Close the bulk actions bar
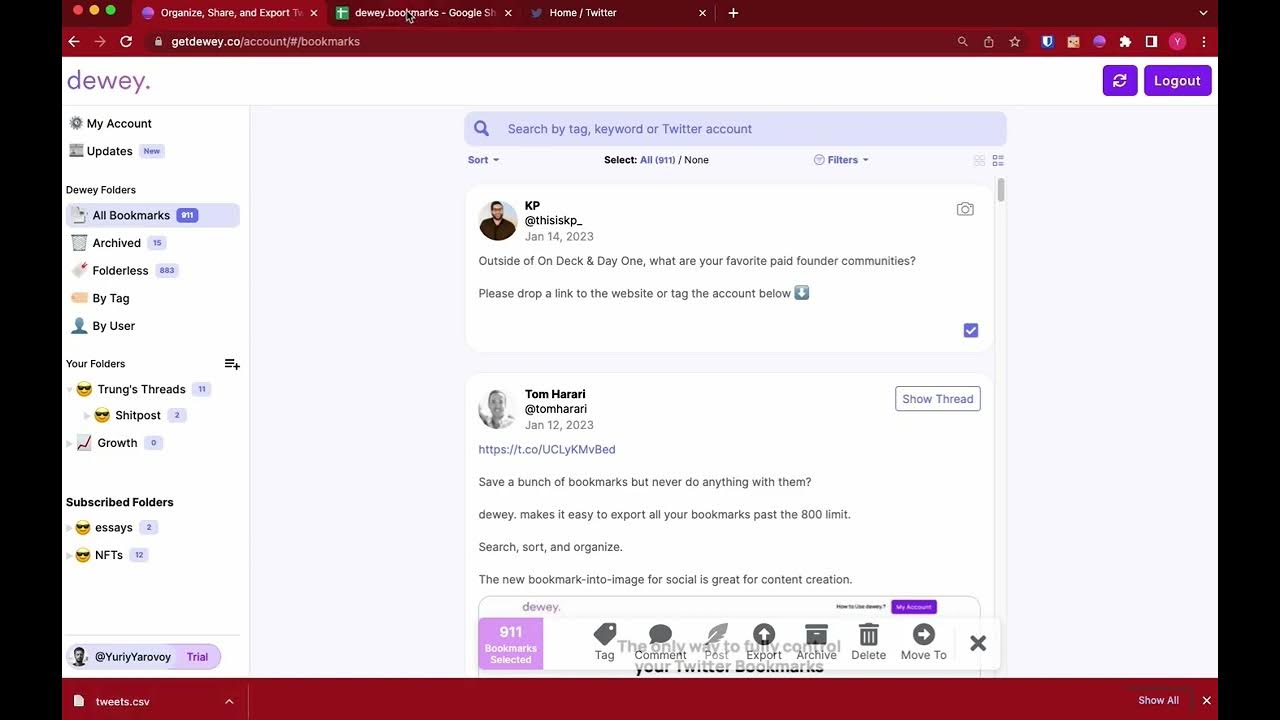Viewport: 1280px width, 720px height. (x=978, y=643)
